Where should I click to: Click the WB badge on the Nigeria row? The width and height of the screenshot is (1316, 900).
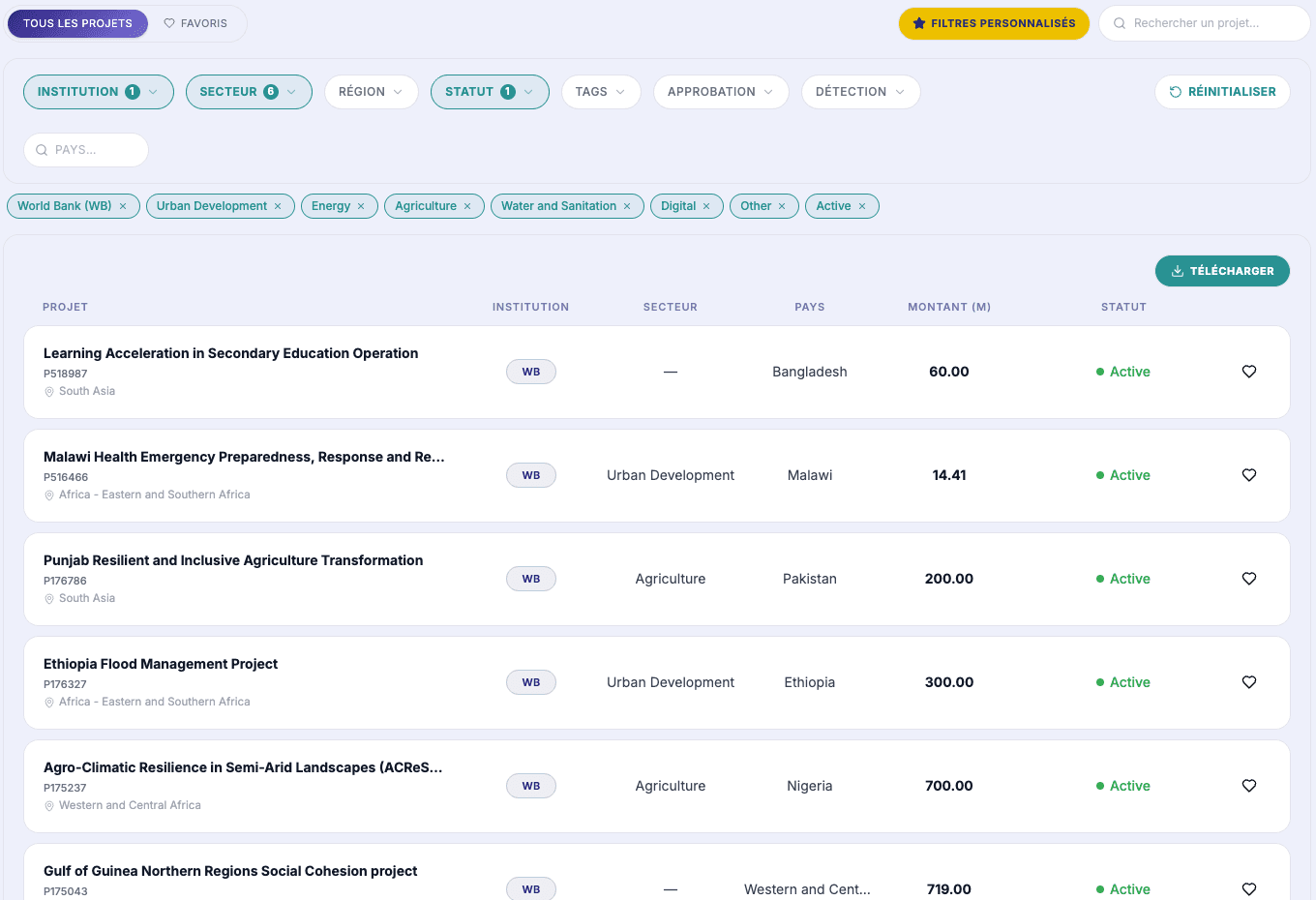531,786
